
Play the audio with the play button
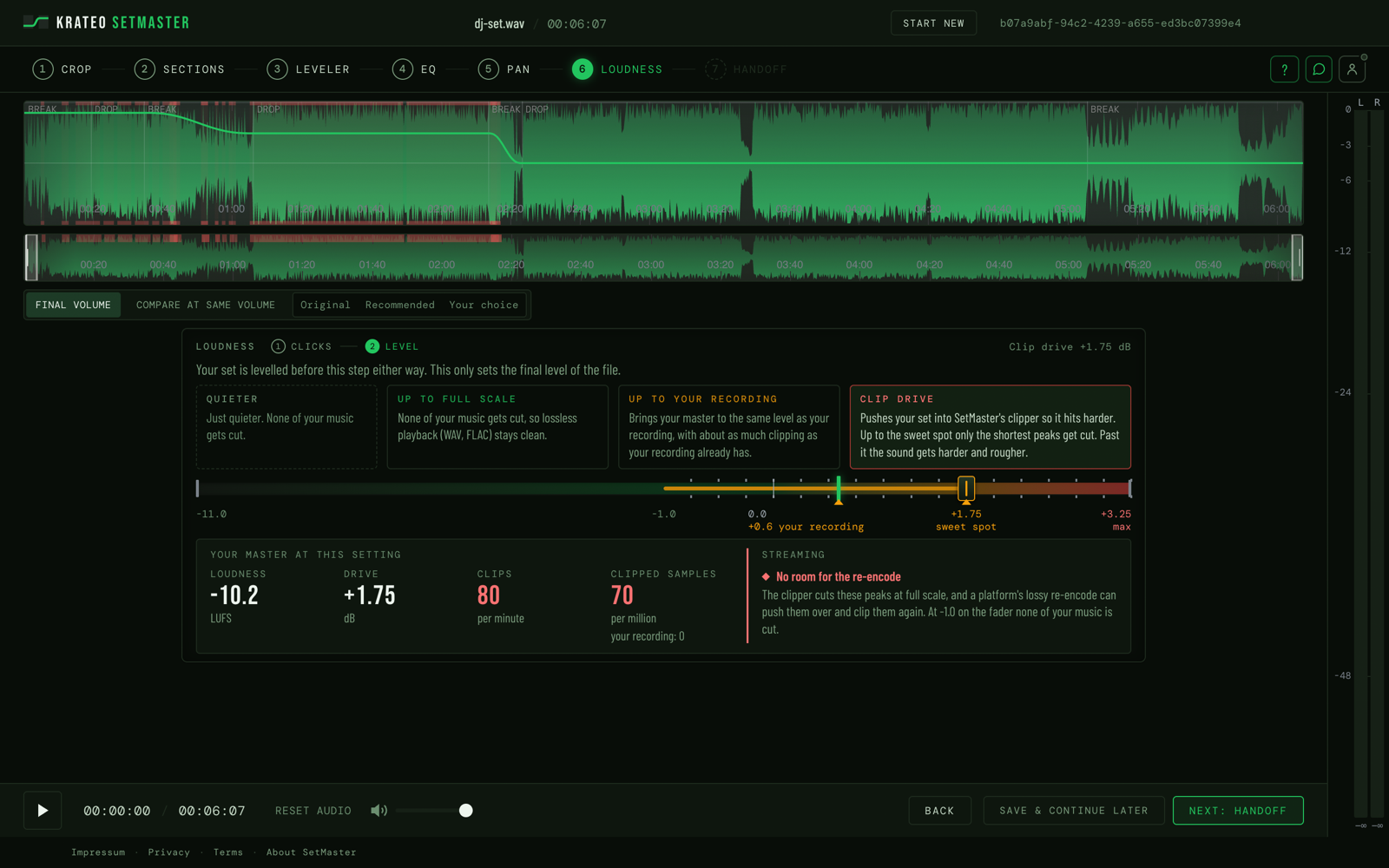tap(43, 811)
